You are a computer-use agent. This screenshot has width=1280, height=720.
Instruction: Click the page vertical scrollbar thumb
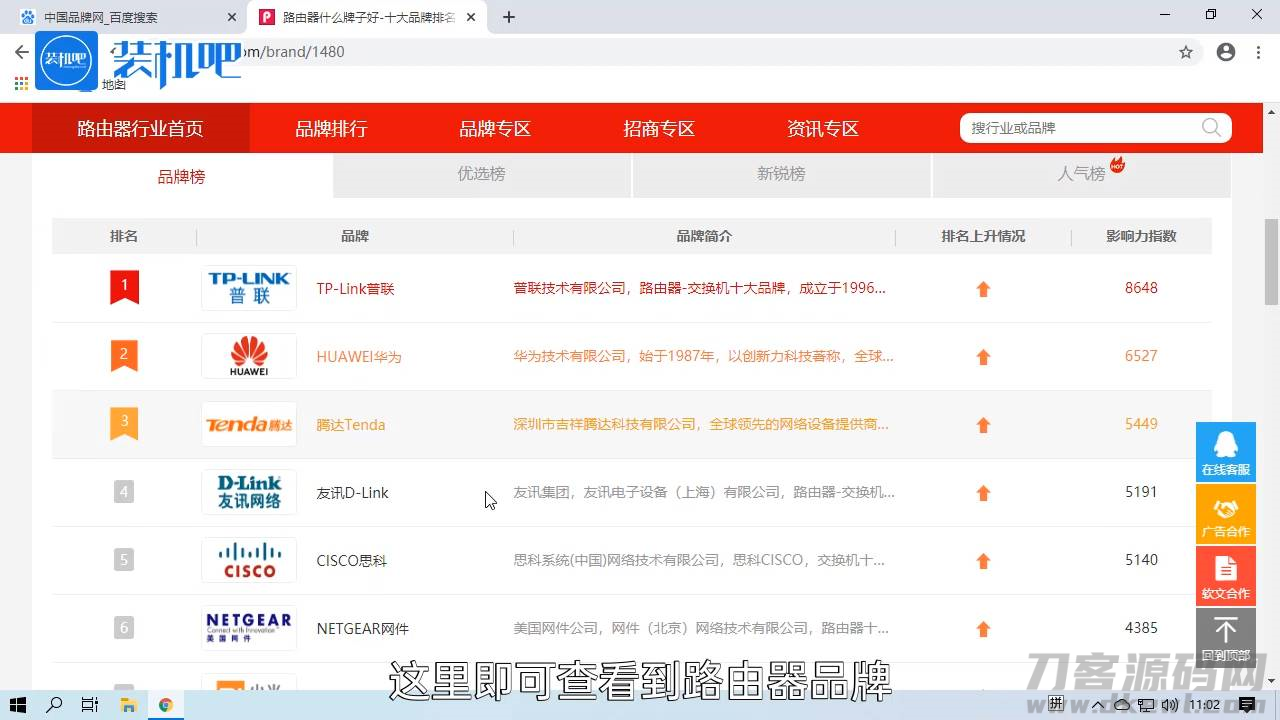(1272, 262)
